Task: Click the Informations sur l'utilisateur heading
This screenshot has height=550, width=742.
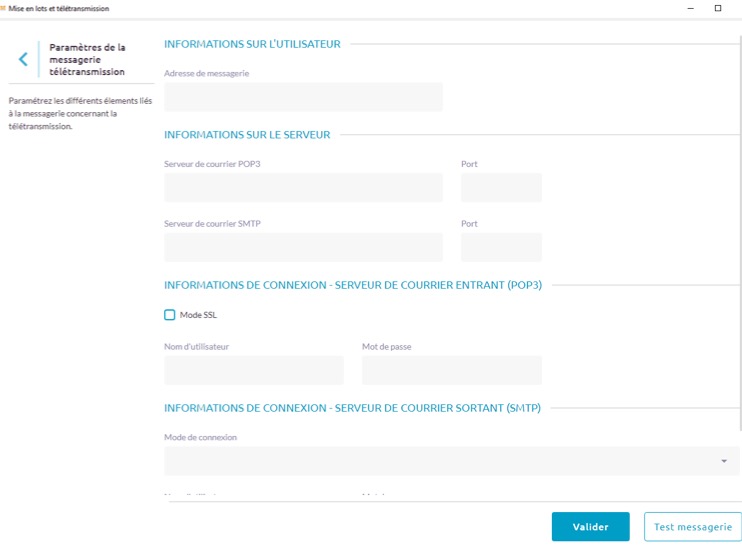Action: [252, 44]
